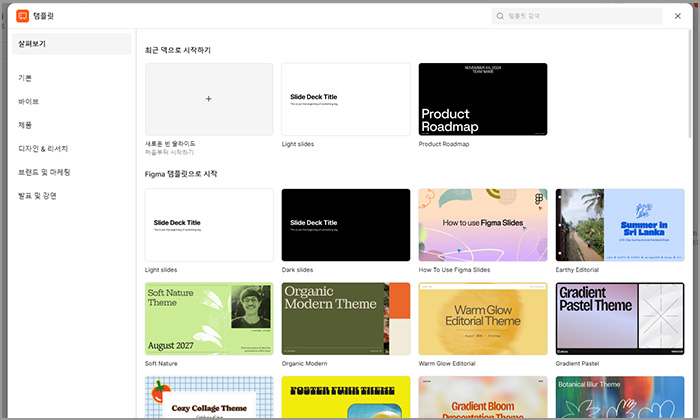The image size is (700, 420).
Task: Open recent Light slides deck thumbnail
Action: pyautogui.click(x=346, y=99)
